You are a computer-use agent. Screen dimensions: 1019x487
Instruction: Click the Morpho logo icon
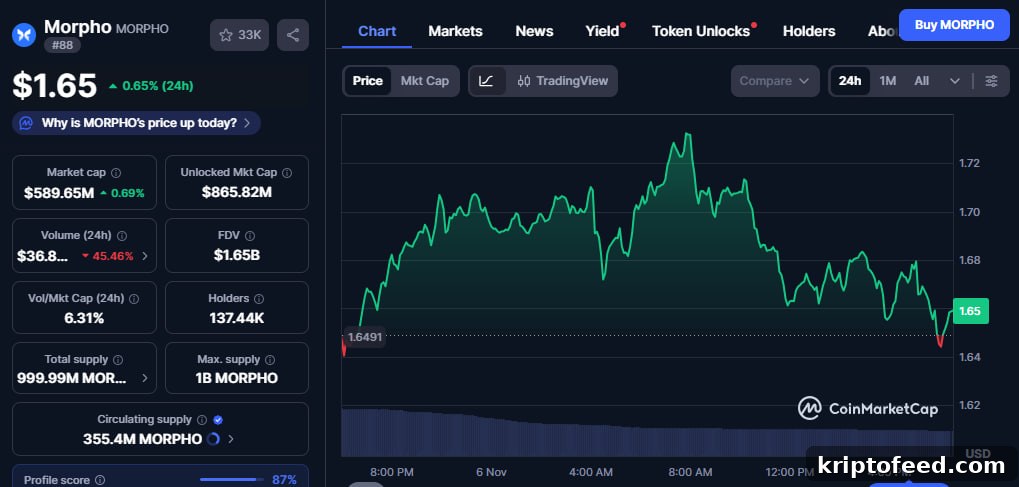tap(24, 34)
